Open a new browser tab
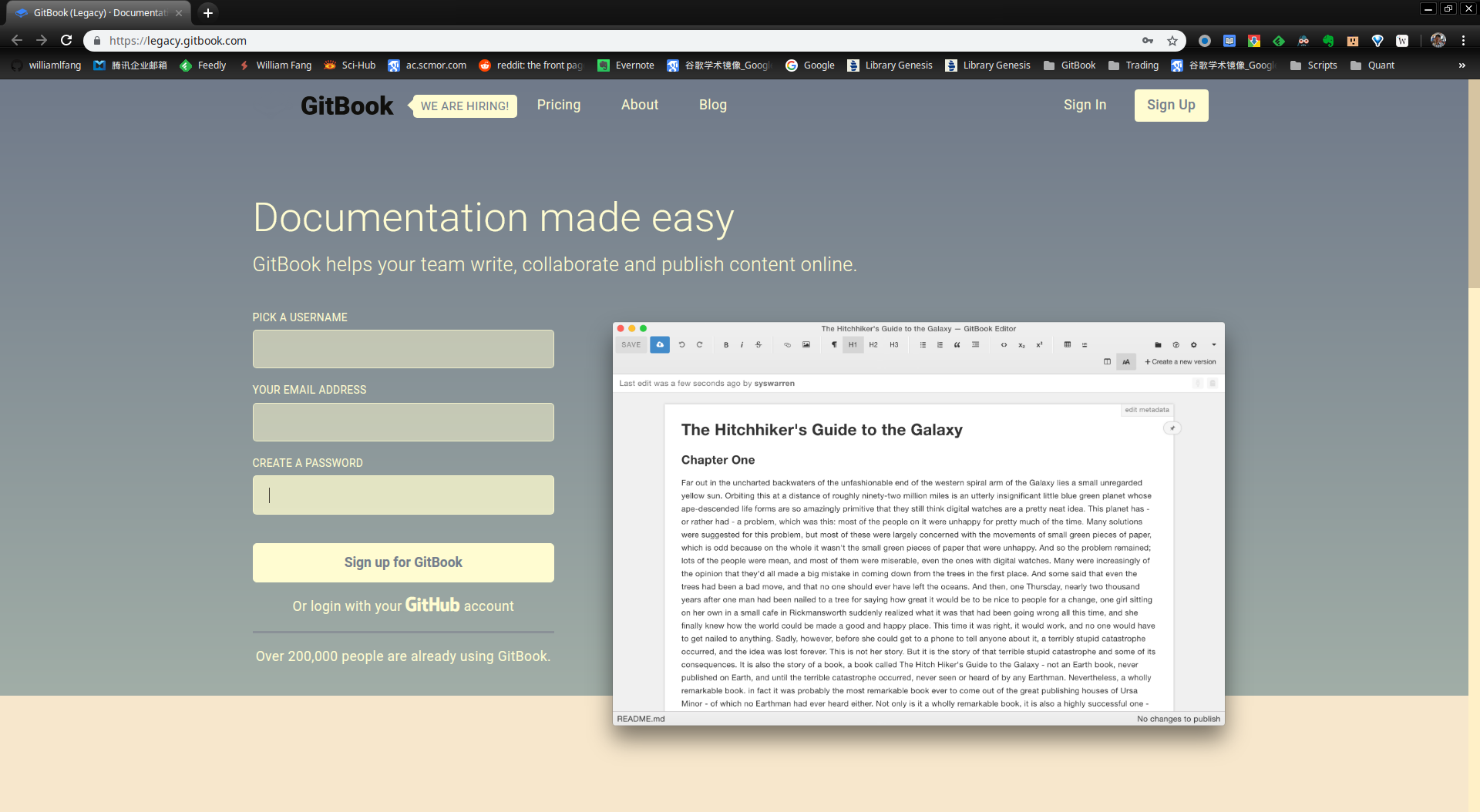 point(208,13)
